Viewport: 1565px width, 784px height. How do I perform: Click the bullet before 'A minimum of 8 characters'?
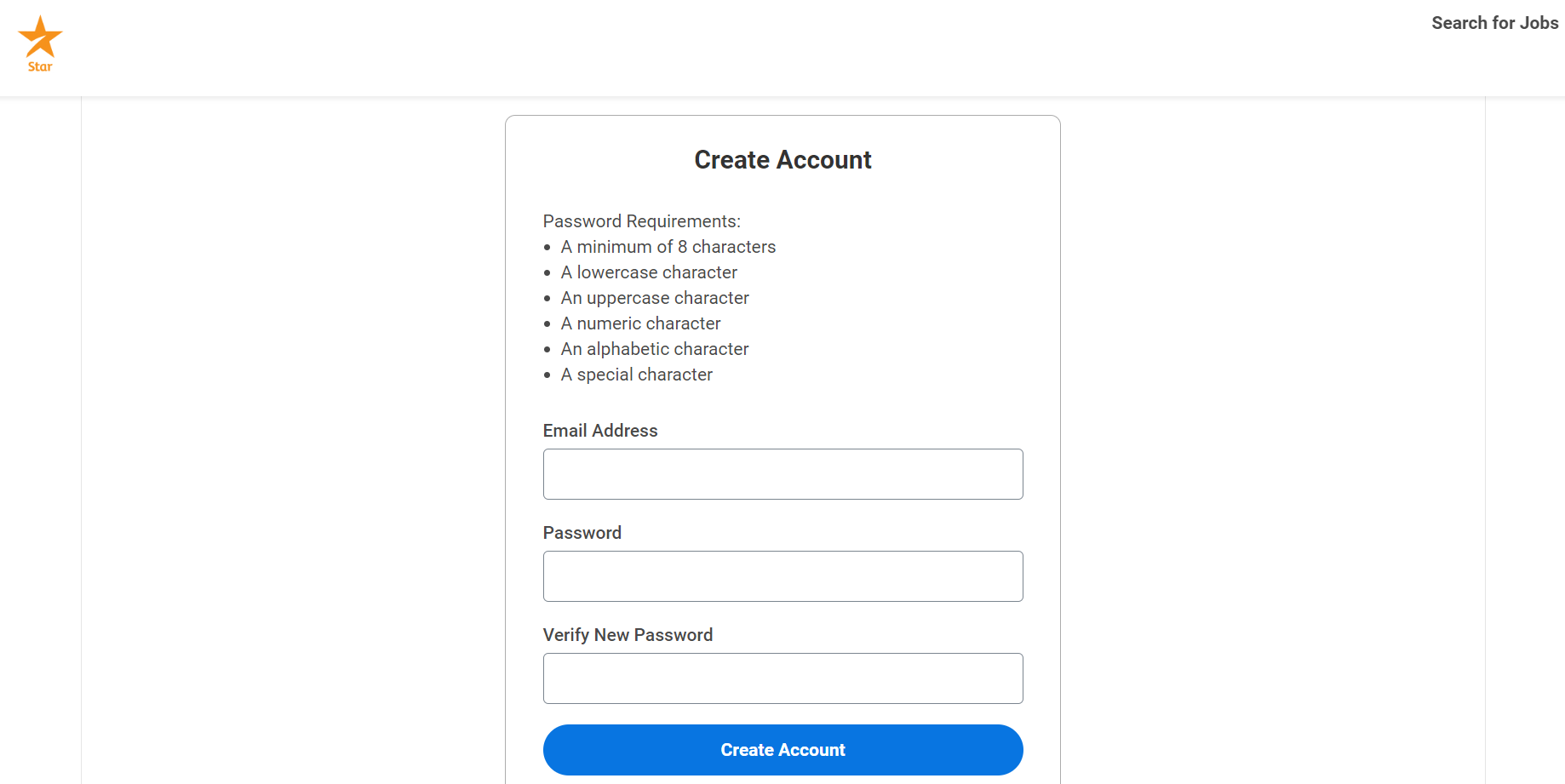tap(547, 248)
